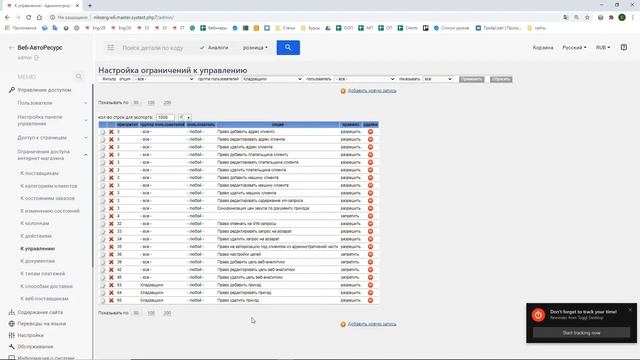Open a new browser tab with plus
Viewport: 640px width, 360px height.
pyautogui.click(x=90, y=6)
